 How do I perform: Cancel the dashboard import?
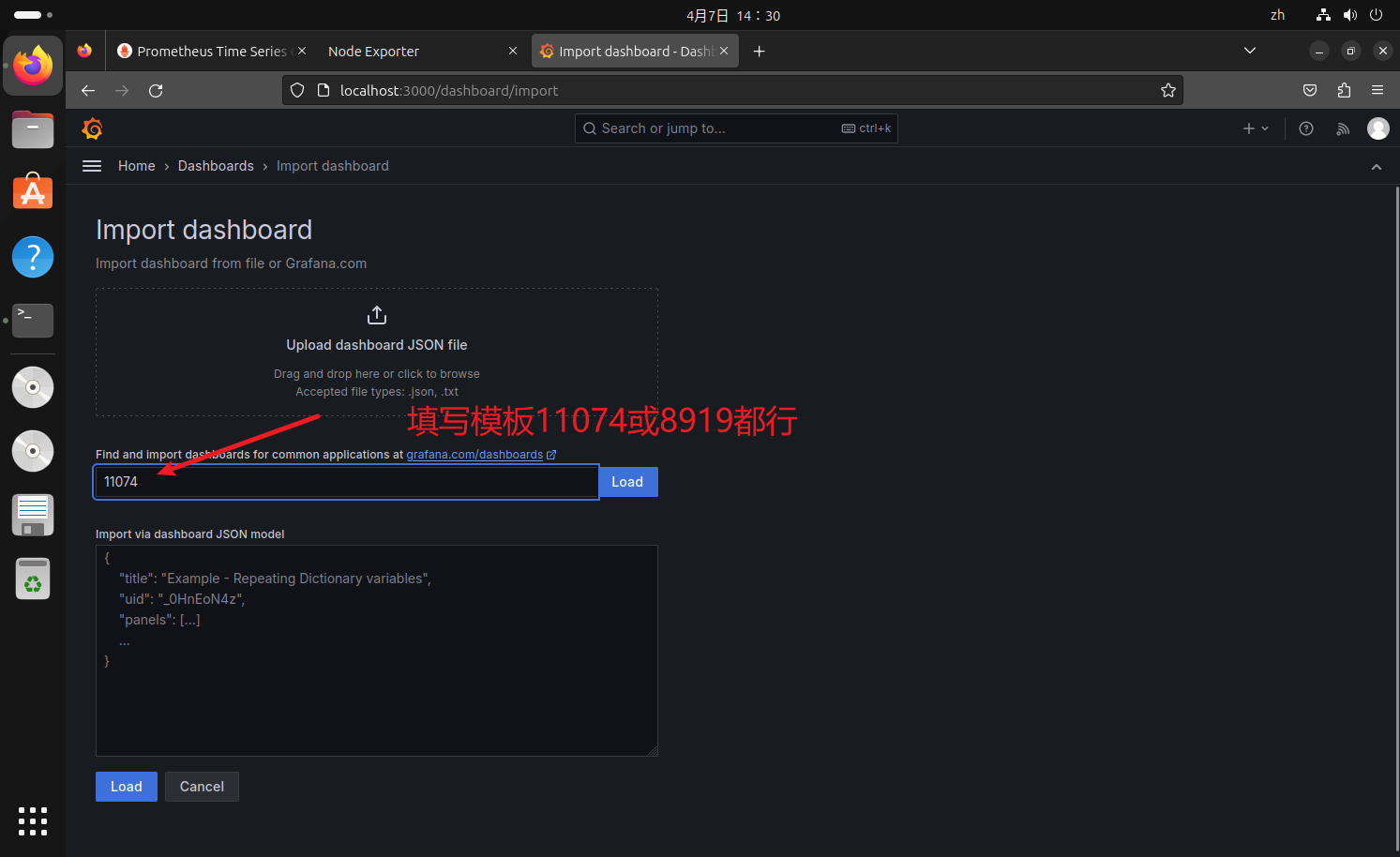pyautogui.click(x=202, y=787)
